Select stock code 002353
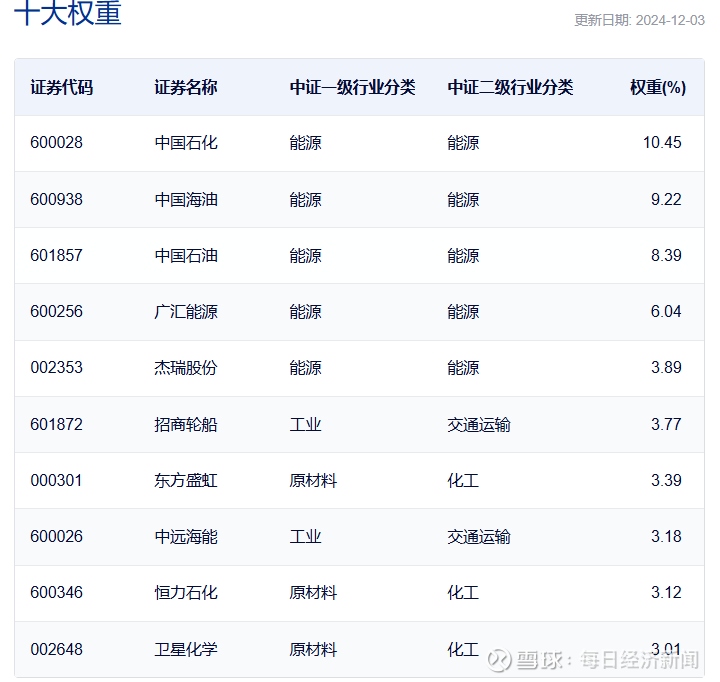This screenshot has height=682, width=720. 56,367
